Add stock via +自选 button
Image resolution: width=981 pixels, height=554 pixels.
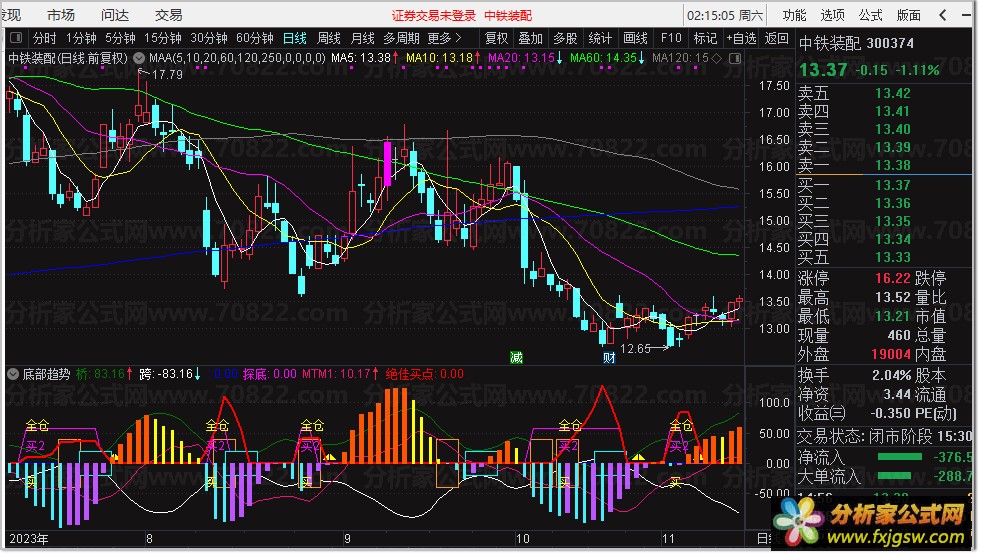point(741,38)
